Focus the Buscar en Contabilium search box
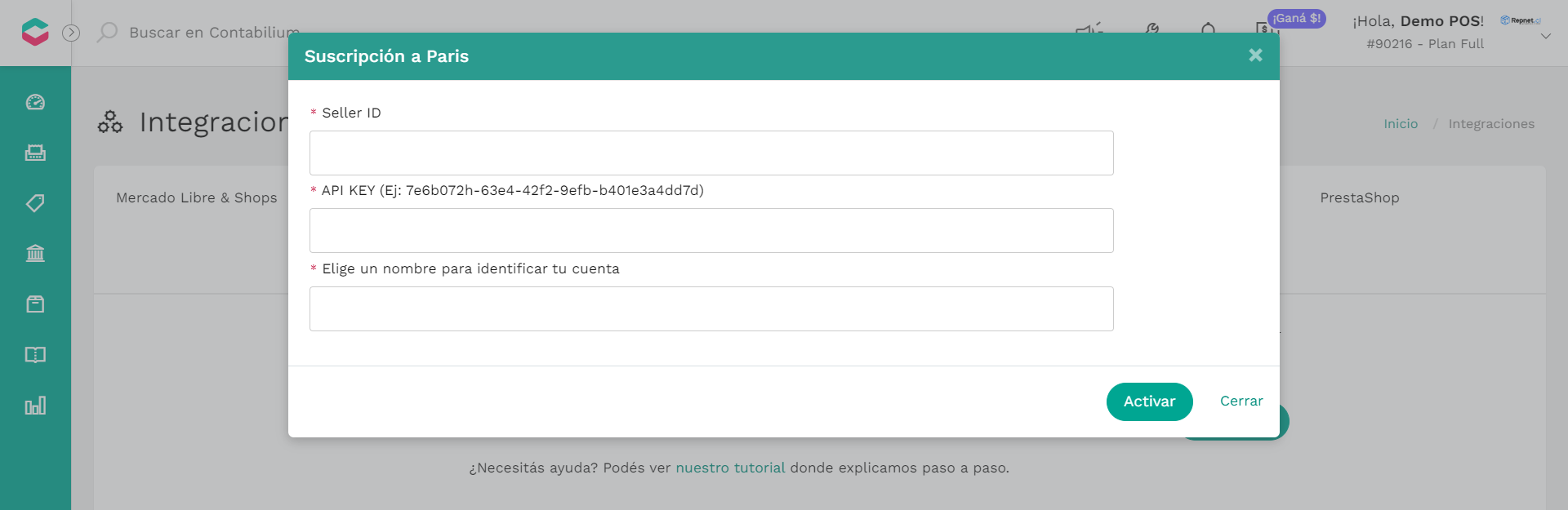The width and height of the screenshot is (1568, 510). (214, 33)
